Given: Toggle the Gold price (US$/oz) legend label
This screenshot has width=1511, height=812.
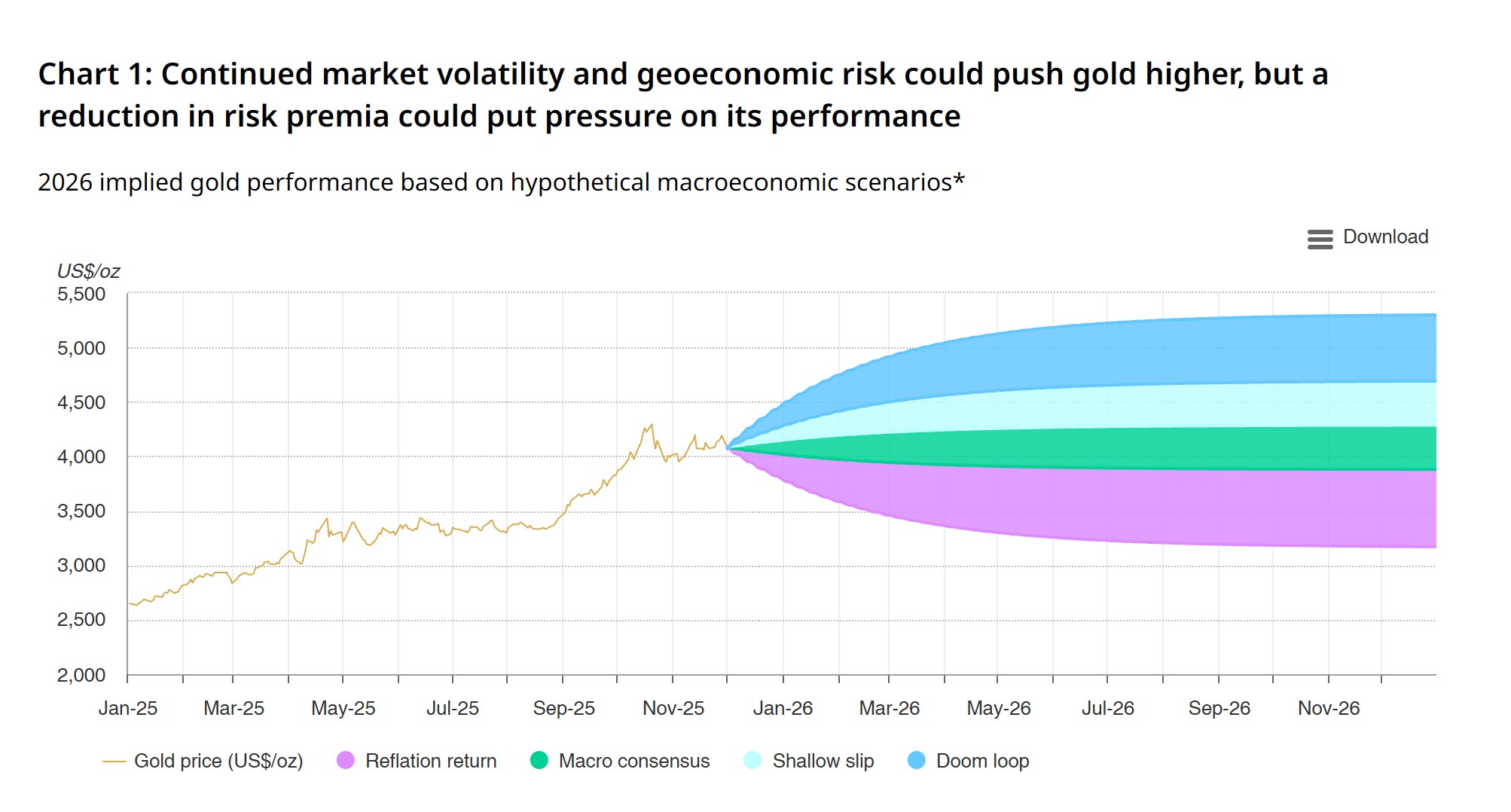Looking at the screenshot, I should [x=218, y=762].
